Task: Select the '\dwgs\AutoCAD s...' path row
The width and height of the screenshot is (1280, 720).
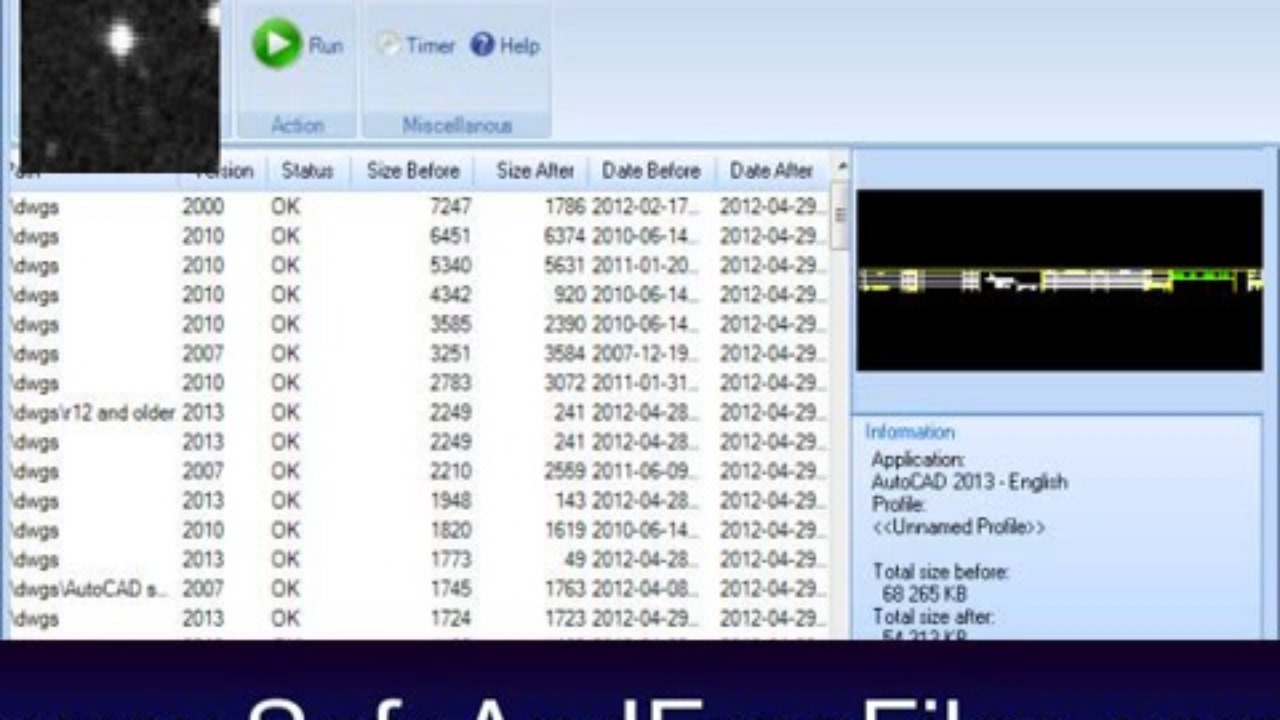Action: (x=418, y=589)
